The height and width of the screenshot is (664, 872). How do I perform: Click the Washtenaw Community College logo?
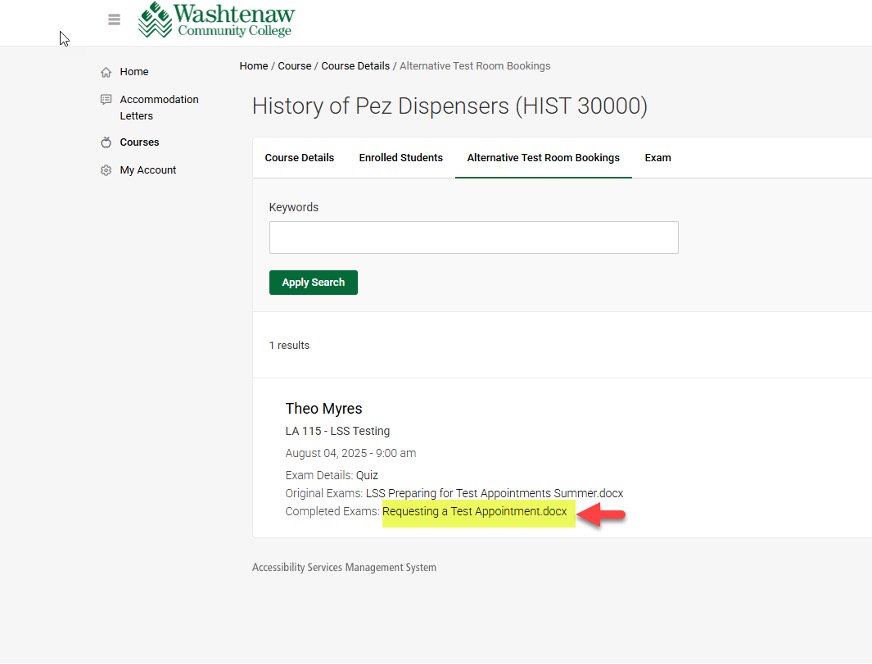(216, 20)
